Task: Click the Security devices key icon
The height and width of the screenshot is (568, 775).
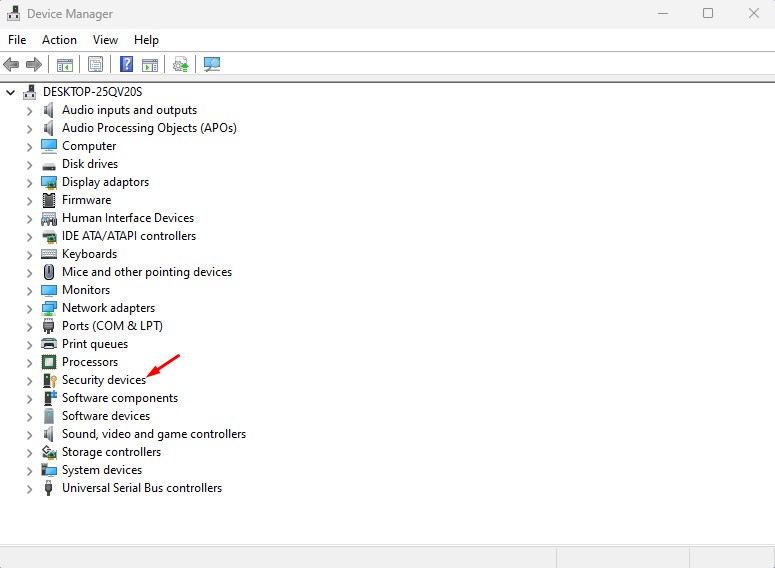Action: [x=49, y=380]
